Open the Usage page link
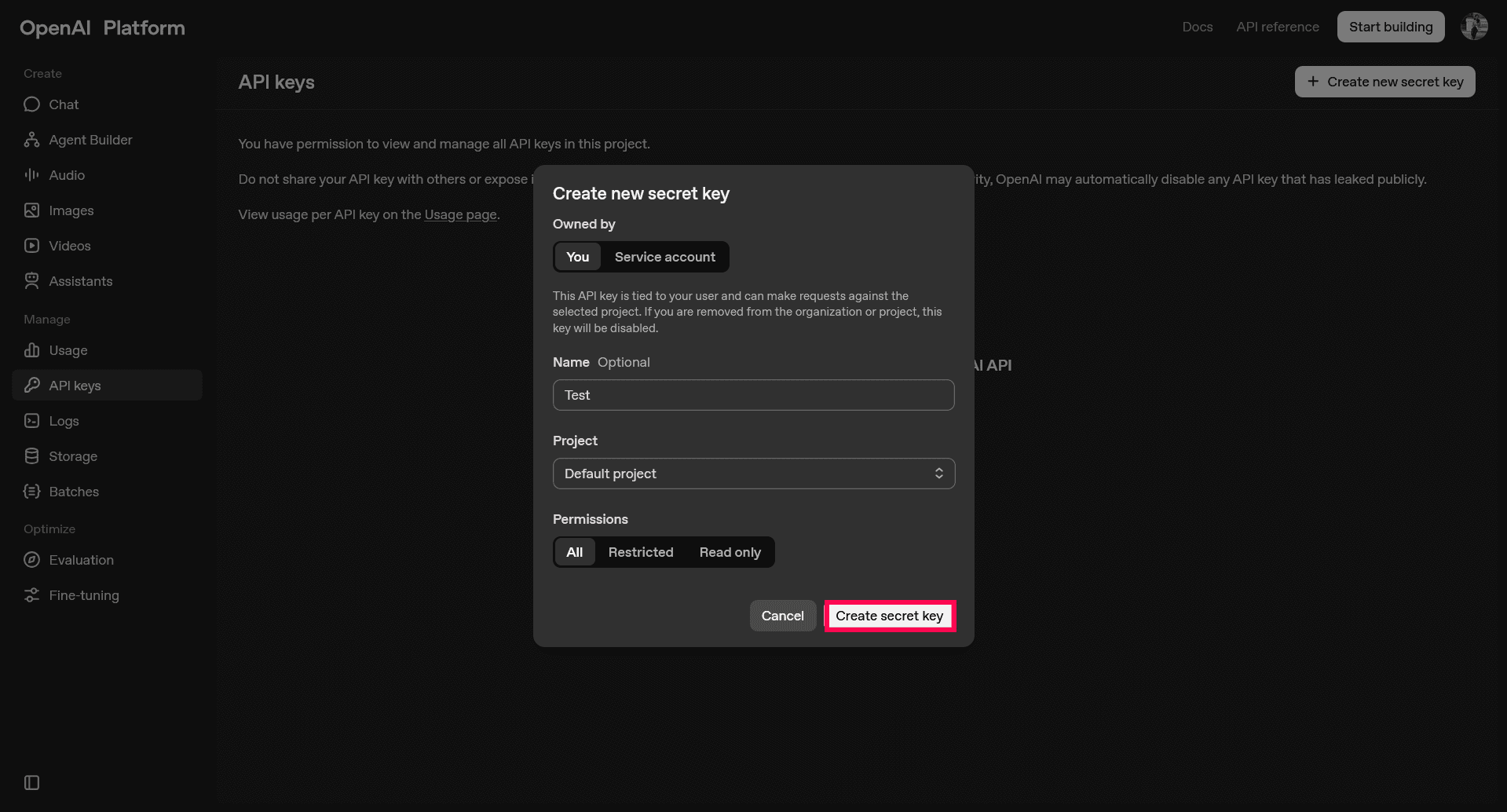The image size is (1507, 812). pyautogui.click(x=460, y=214)
